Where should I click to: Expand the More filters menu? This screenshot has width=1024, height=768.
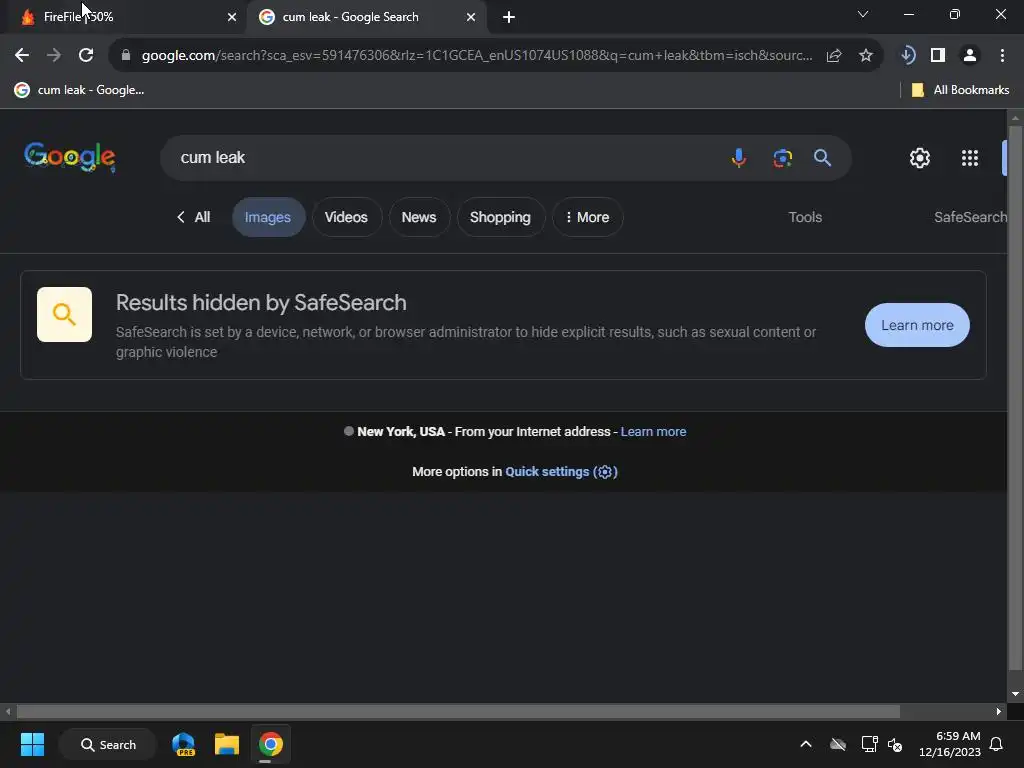point(587,217)
